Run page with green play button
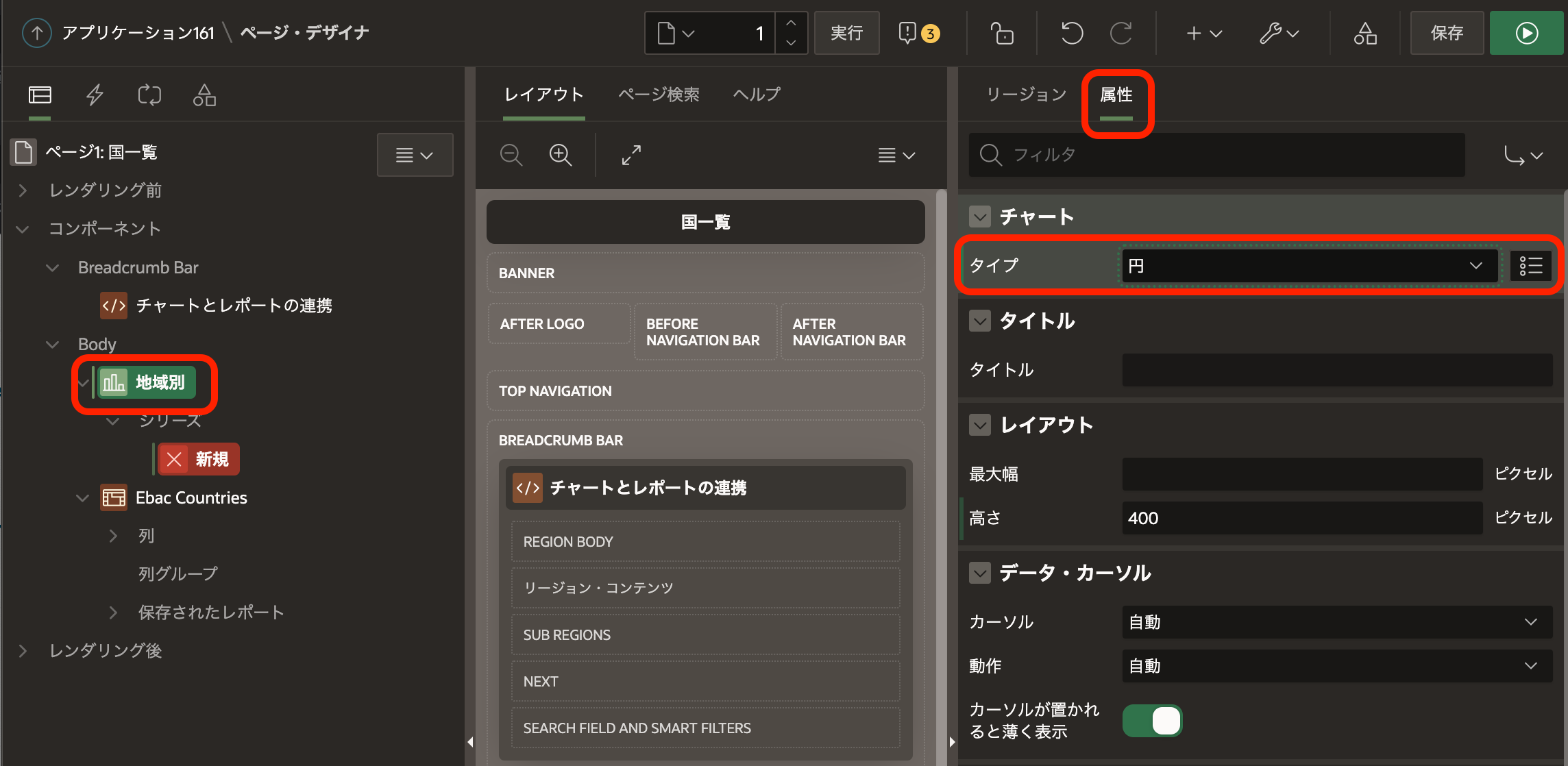Viewport: 1568px width, 766px height. click(1527, 33)
